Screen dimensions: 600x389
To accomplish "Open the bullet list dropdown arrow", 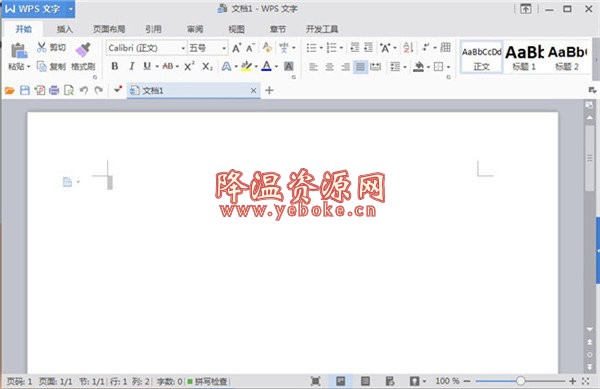I will click(321, 48).
